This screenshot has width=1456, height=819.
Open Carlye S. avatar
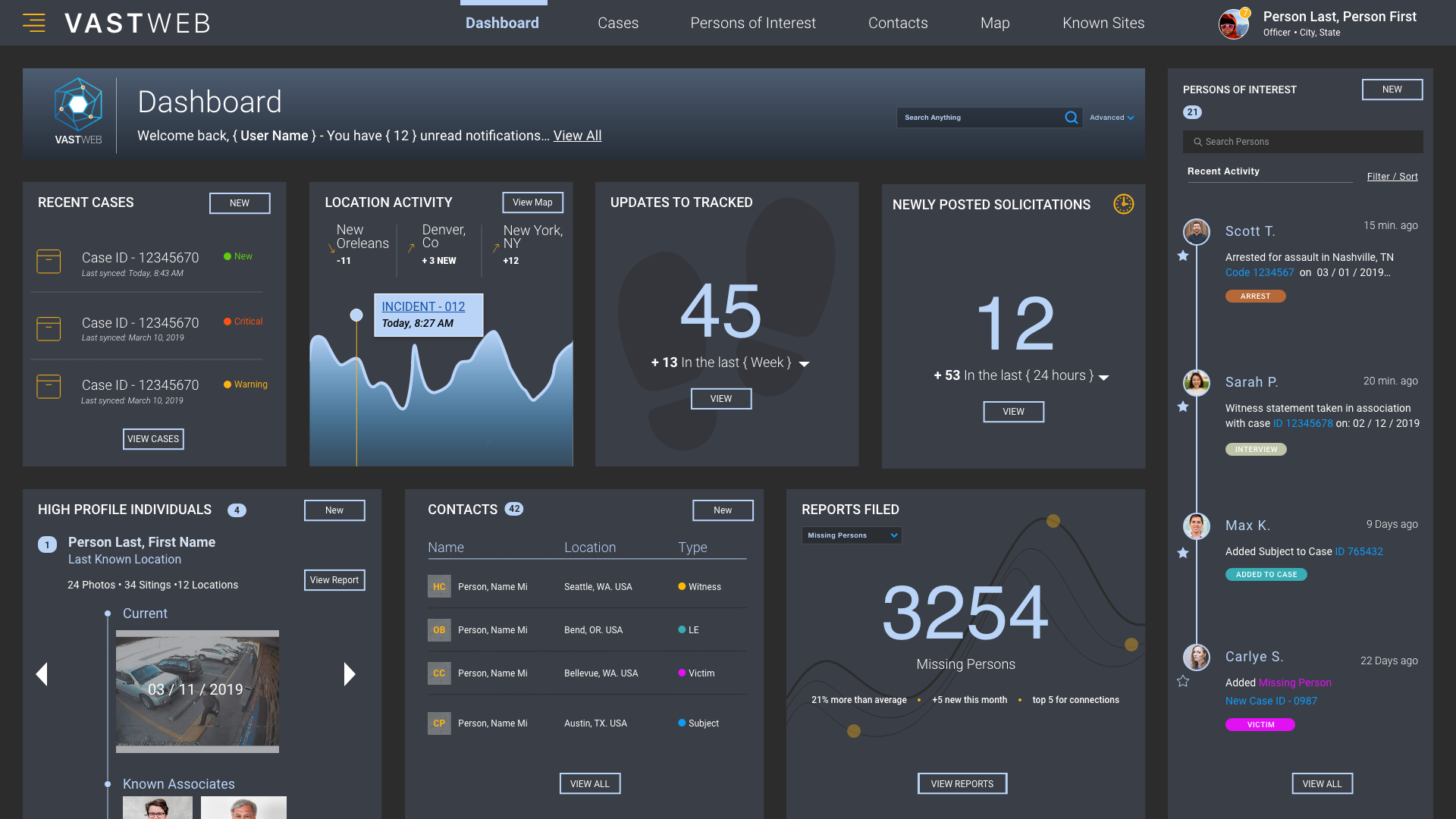click(1197, 657)
